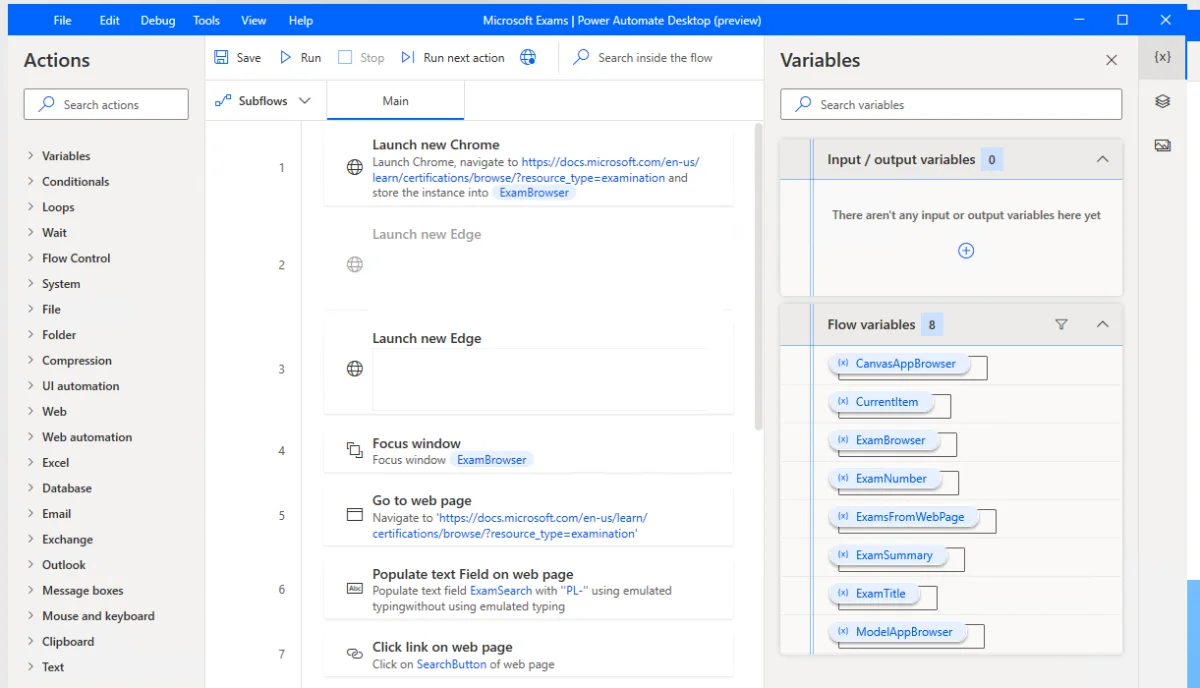This screenshot has height=688, width=1200.
Task: Open the View menu
Action: pos(254,20)
